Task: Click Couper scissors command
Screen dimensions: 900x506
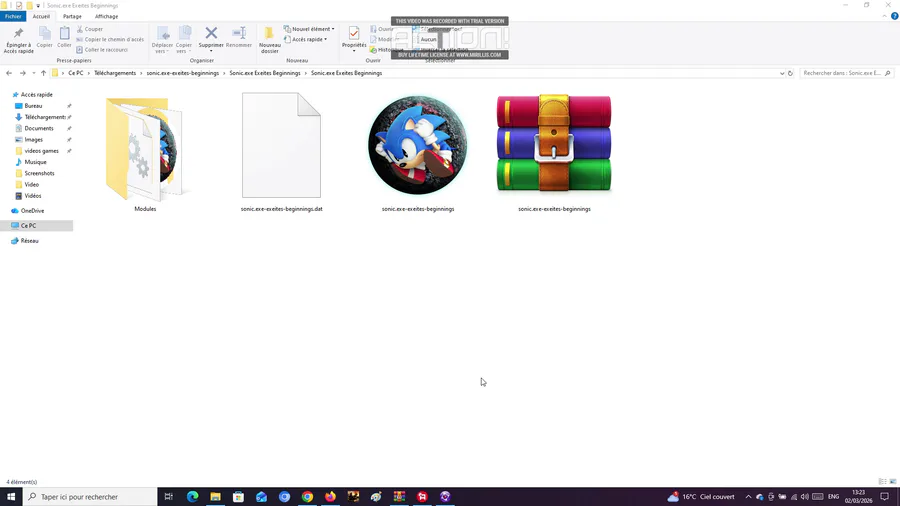Action: (x=90, y=29)
